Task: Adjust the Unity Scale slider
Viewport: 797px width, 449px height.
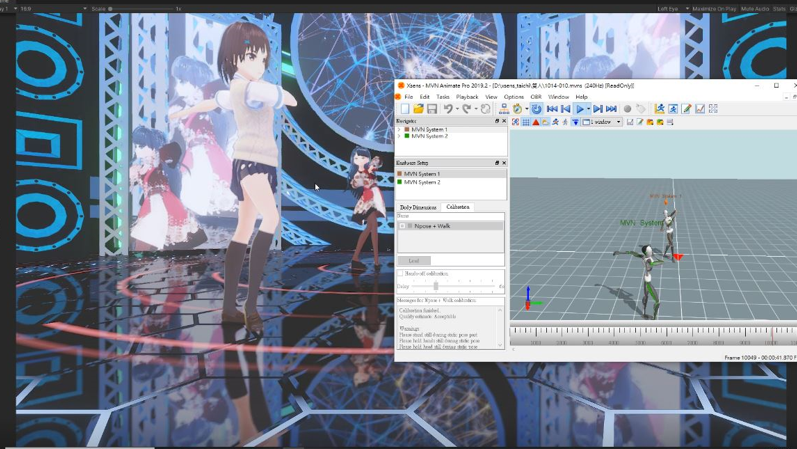Action: point(110,9)
